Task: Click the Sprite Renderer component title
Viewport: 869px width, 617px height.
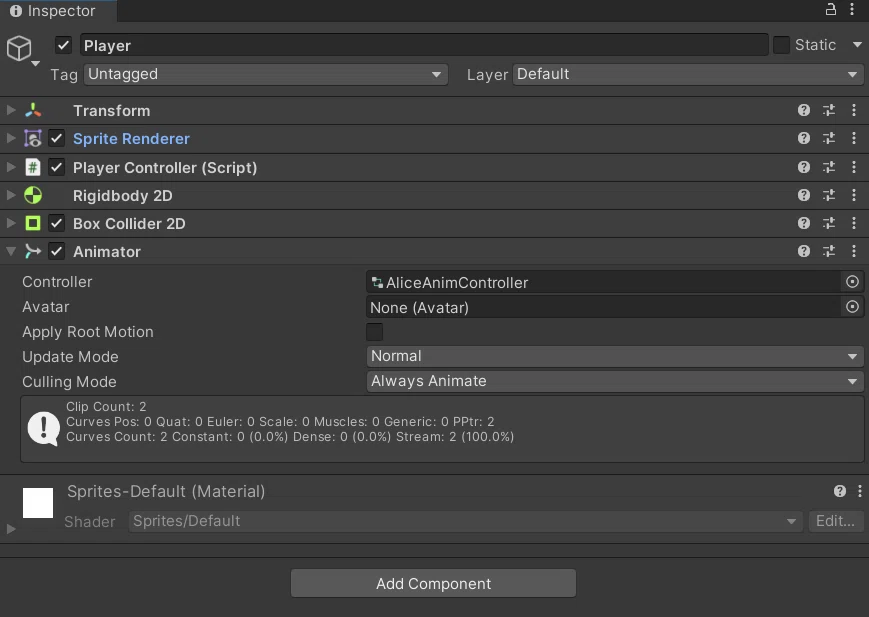Action: (131, 139)
